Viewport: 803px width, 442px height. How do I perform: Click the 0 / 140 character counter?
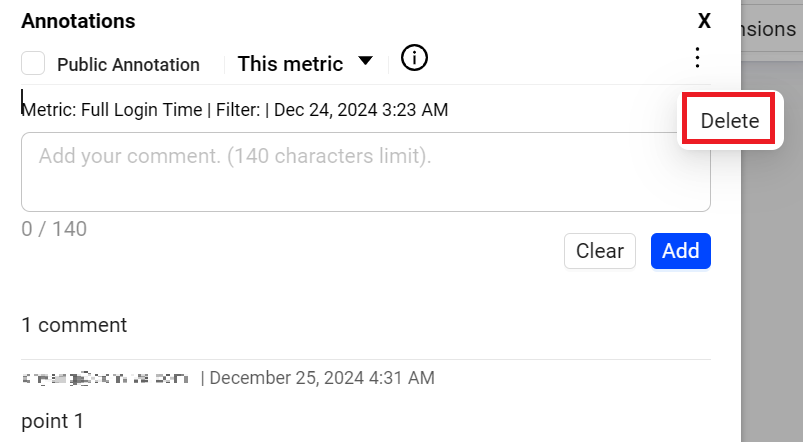[54, 229]
